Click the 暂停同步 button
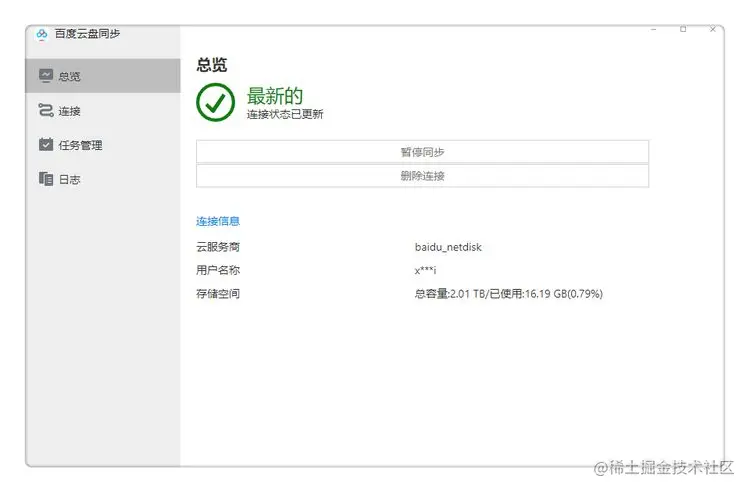Screen dimensions: 750x492 coord(422,152)
